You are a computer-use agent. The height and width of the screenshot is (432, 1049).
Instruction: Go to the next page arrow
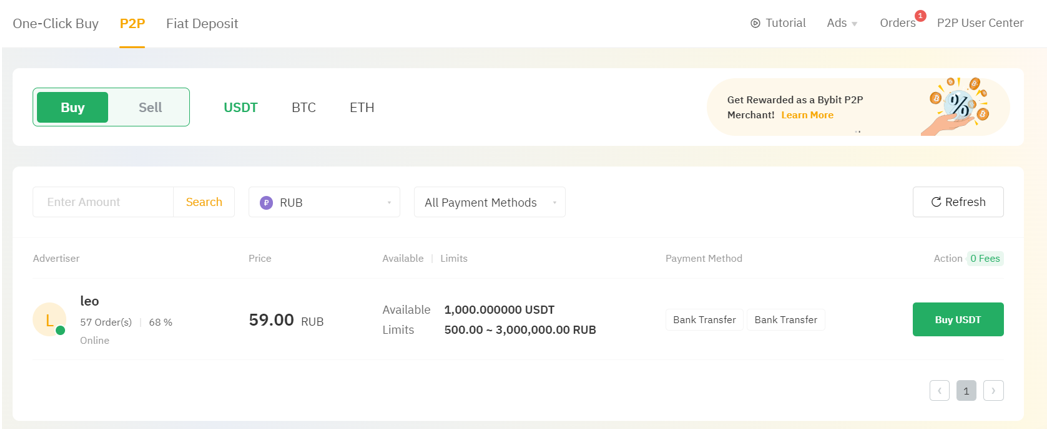pos(993,391)
